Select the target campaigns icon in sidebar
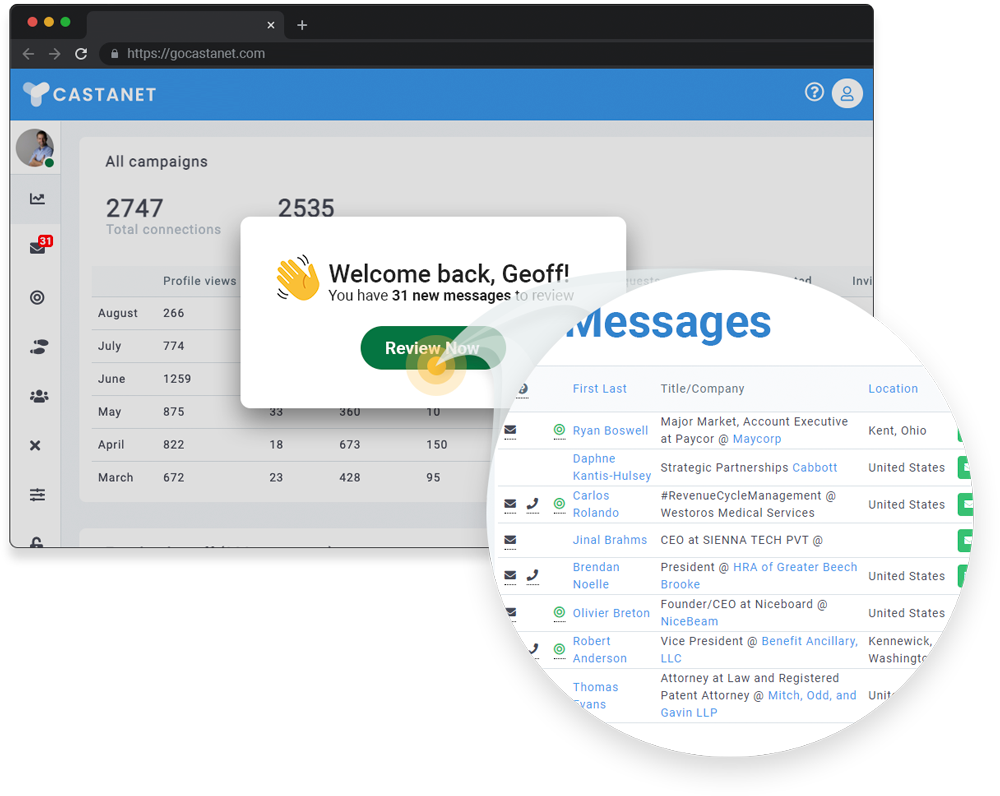The width and height of the screenshot is (1000, 796). pyautogui.click(x=37, y=297)
